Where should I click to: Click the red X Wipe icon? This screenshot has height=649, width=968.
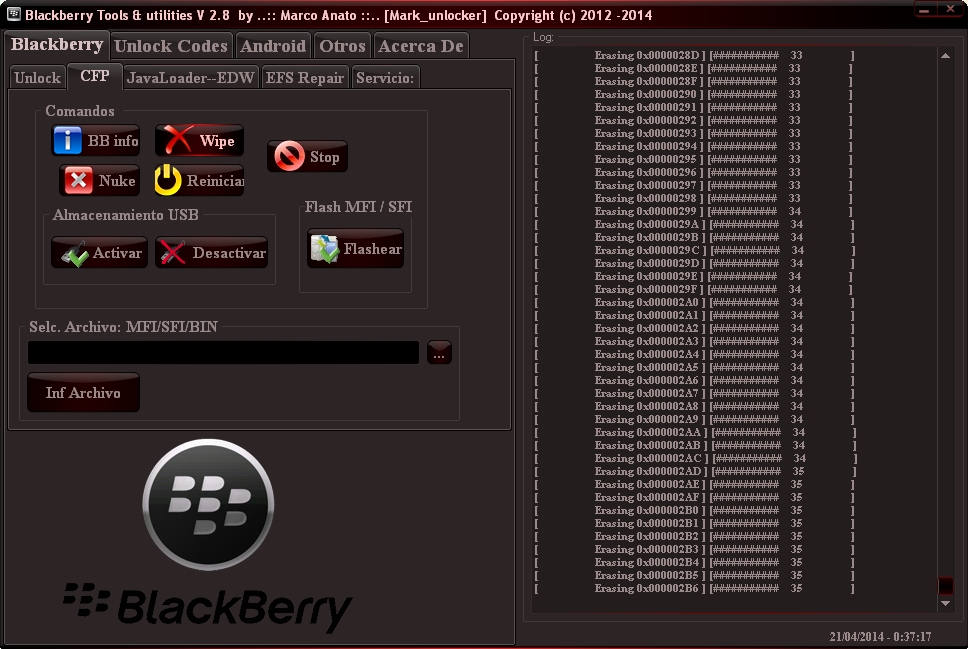[x=177, y=140]
